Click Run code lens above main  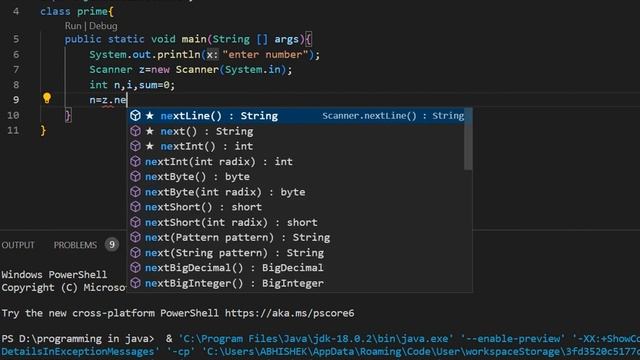[x=73, y=26]
